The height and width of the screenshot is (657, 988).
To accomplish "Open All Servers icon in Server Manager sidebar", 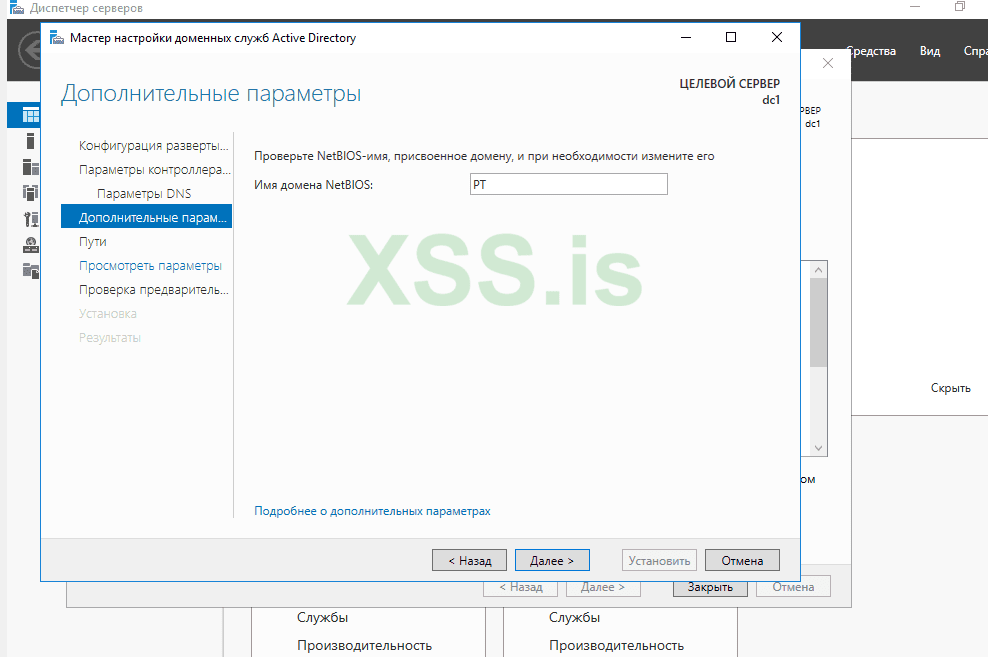I will pos(30,167).
